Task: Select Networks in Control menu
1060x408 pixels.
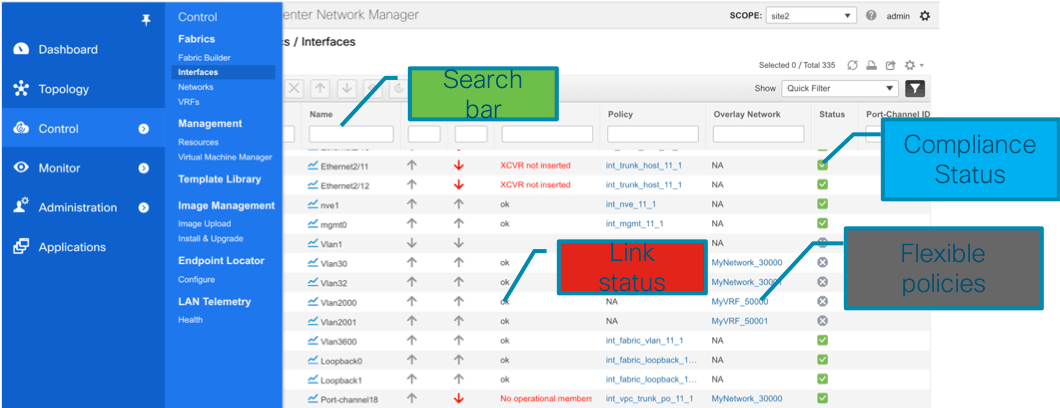Action: tap(195, 87)
